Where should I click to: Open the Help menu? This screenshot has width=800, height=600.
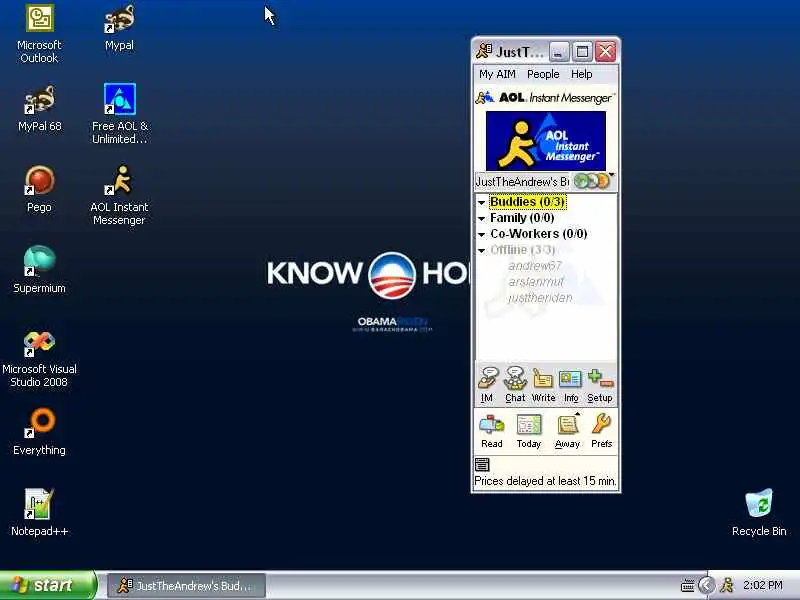click(581, 74)
